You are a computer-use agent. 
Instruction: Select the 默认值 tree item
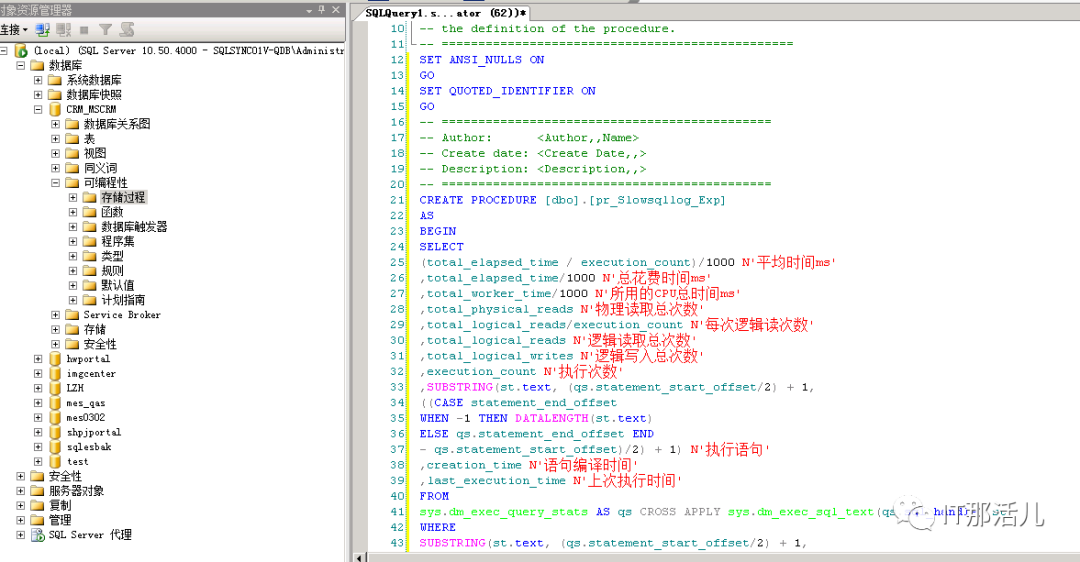(x=118, y=285)
